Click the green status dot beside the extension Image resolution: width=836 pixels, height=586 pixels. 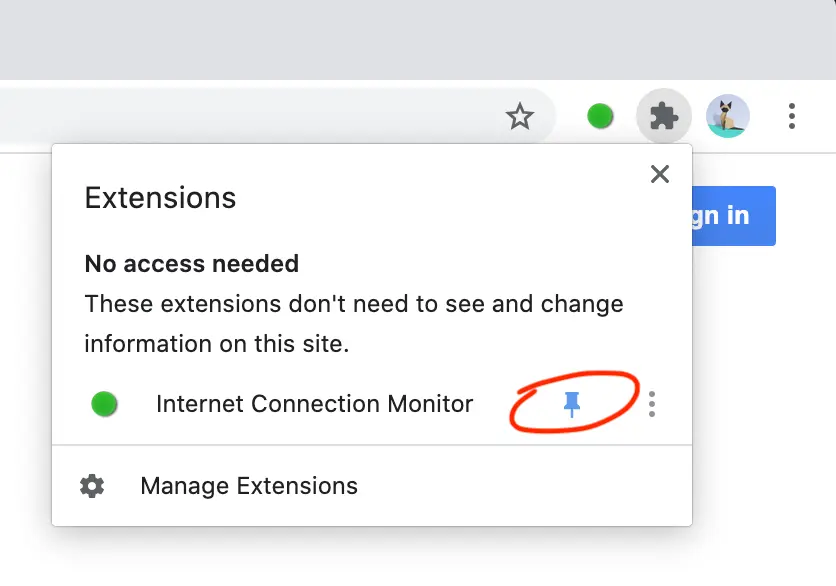pyautogui.click(x=104, y=404)
